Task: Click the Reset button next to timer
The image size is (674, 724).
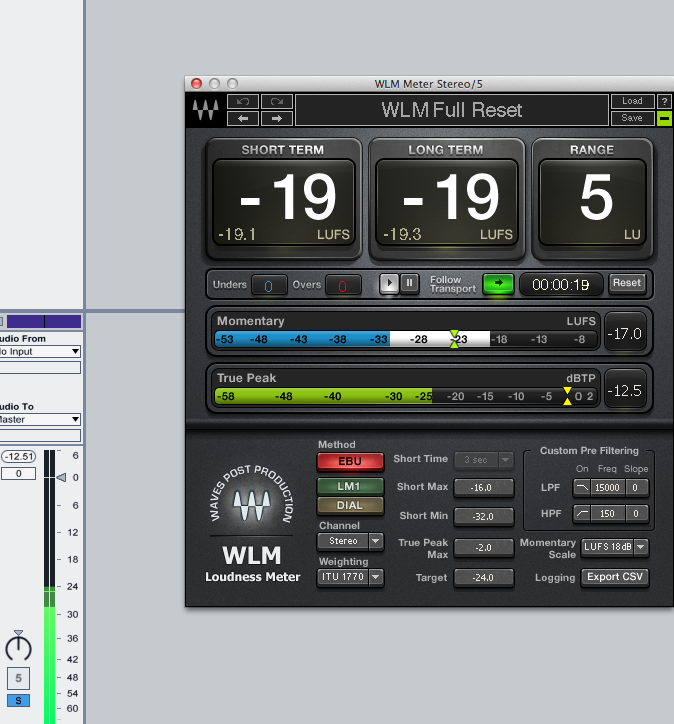Action: pyautogui.click(x=626, y=283)
